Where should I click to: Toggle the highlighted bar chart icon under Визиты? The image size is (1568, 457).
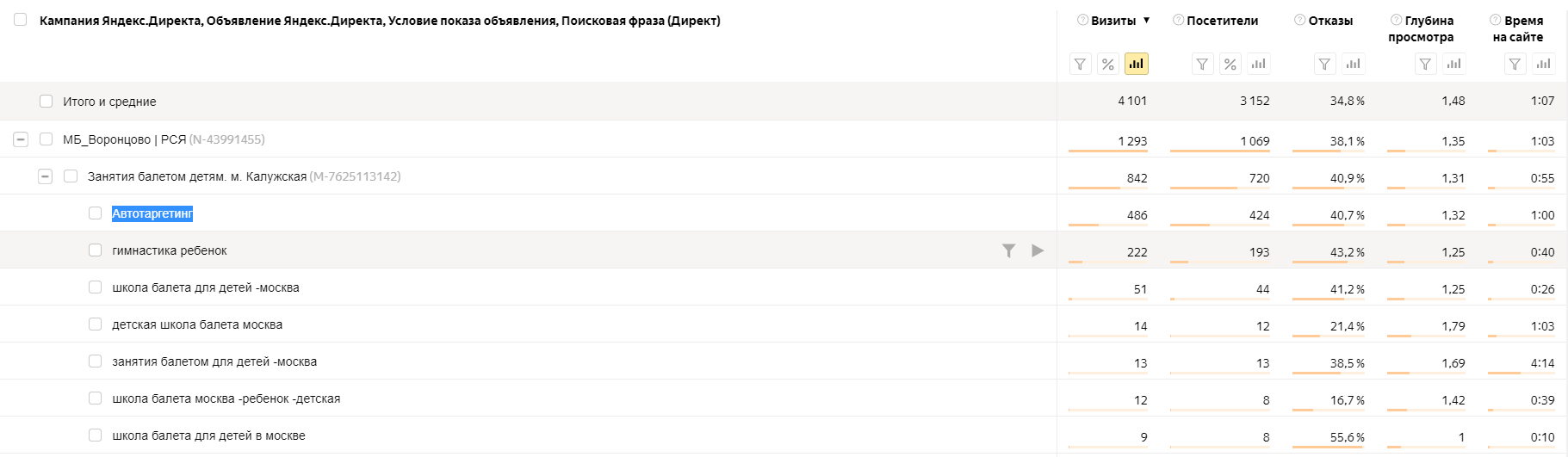[1137, 64]
